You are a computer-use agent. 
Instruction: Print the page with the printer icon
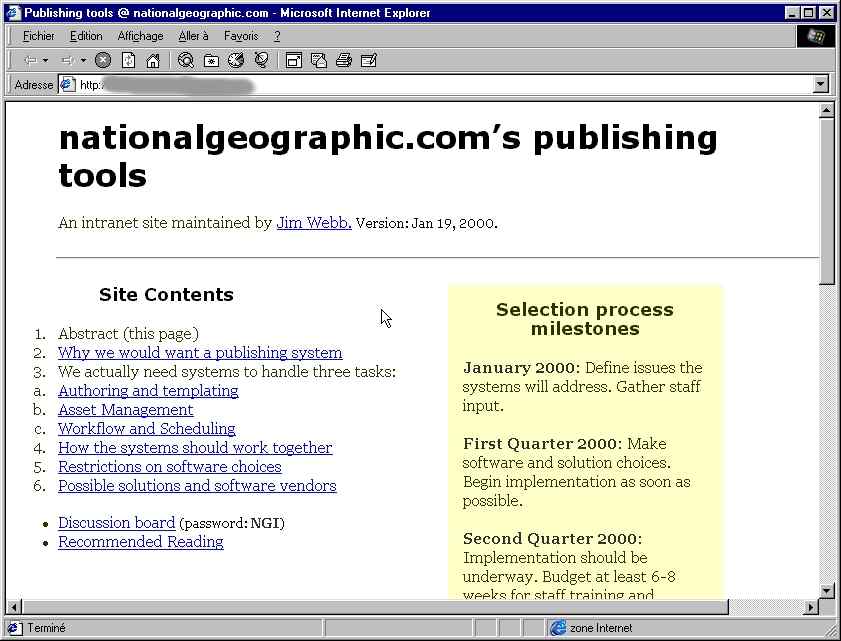pyautogui.click(x=344, y=60)
